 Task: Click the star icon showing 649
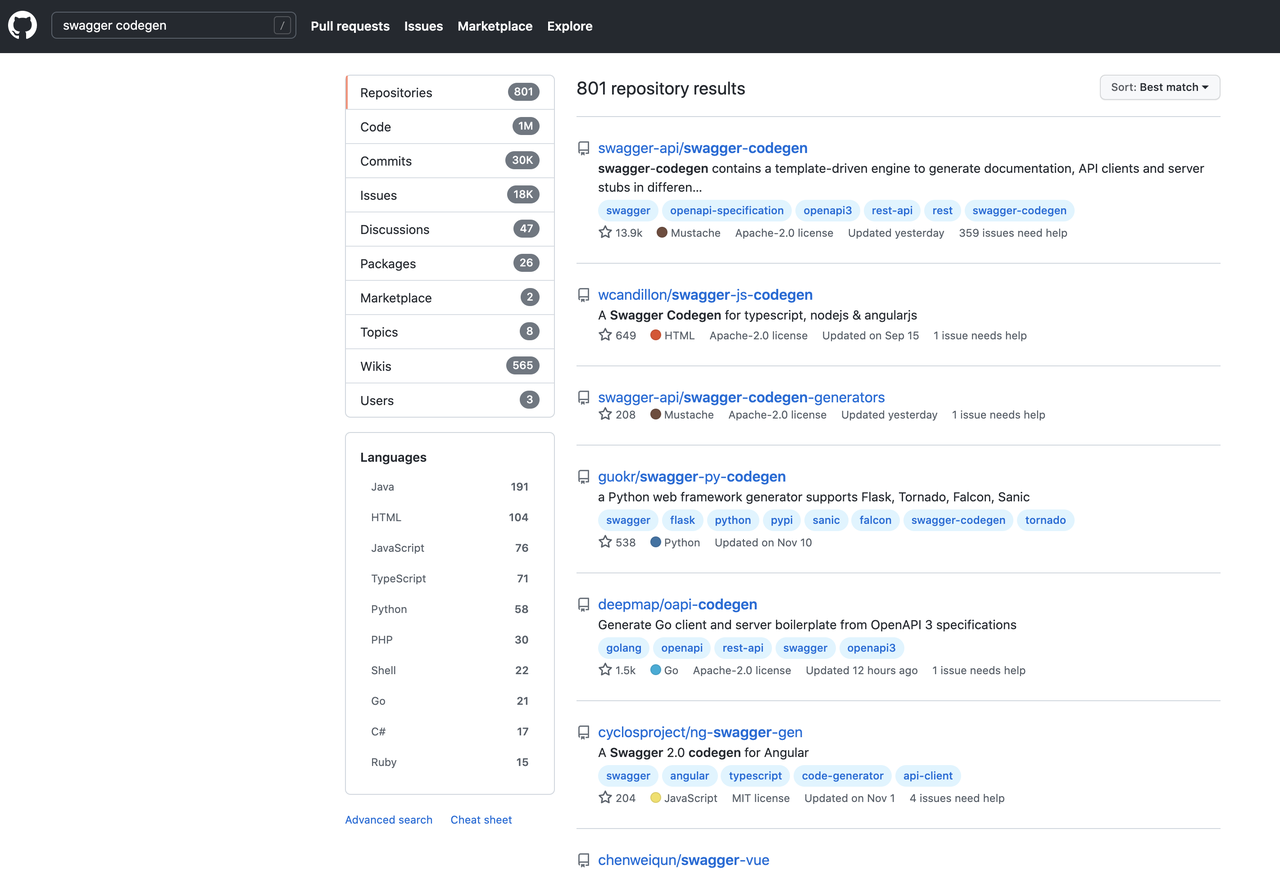click(605, 335)
